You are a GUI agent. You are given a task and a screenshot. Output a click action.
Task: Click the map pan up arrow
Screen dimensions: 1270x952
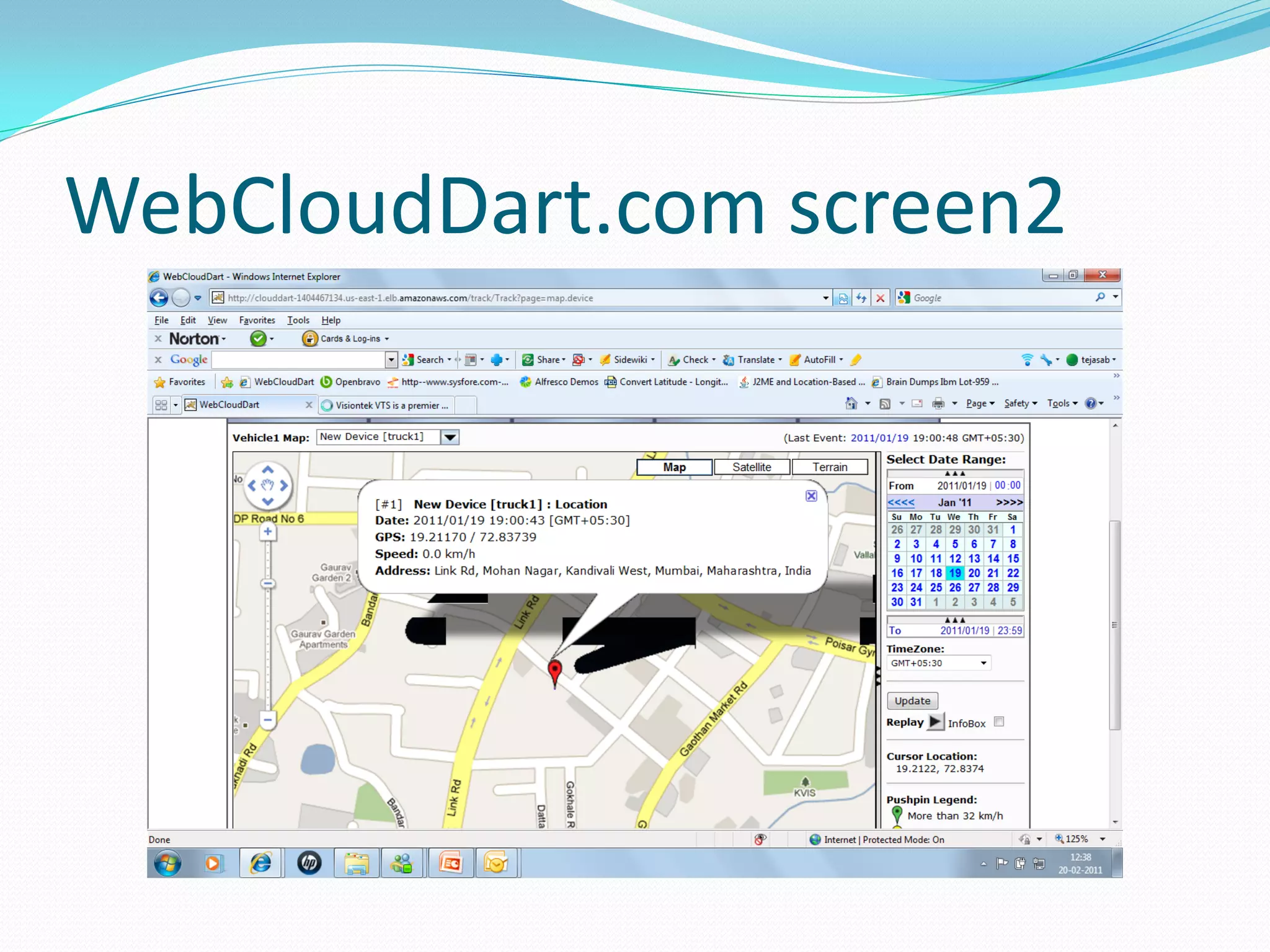pyautogui.click(x=268, y=470)
